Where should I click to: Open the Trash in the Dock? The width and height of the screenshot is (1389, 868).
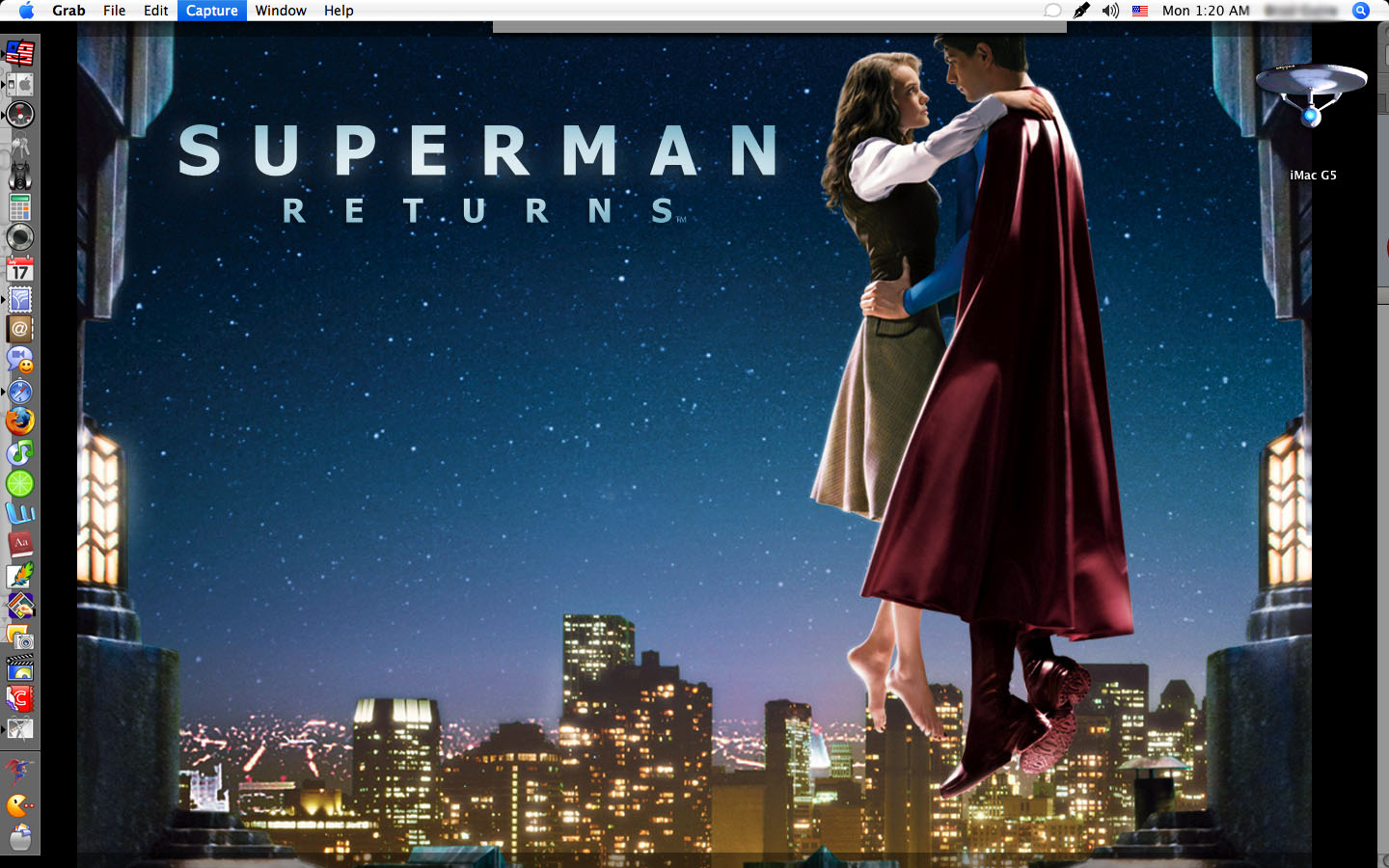coord(20,837)
